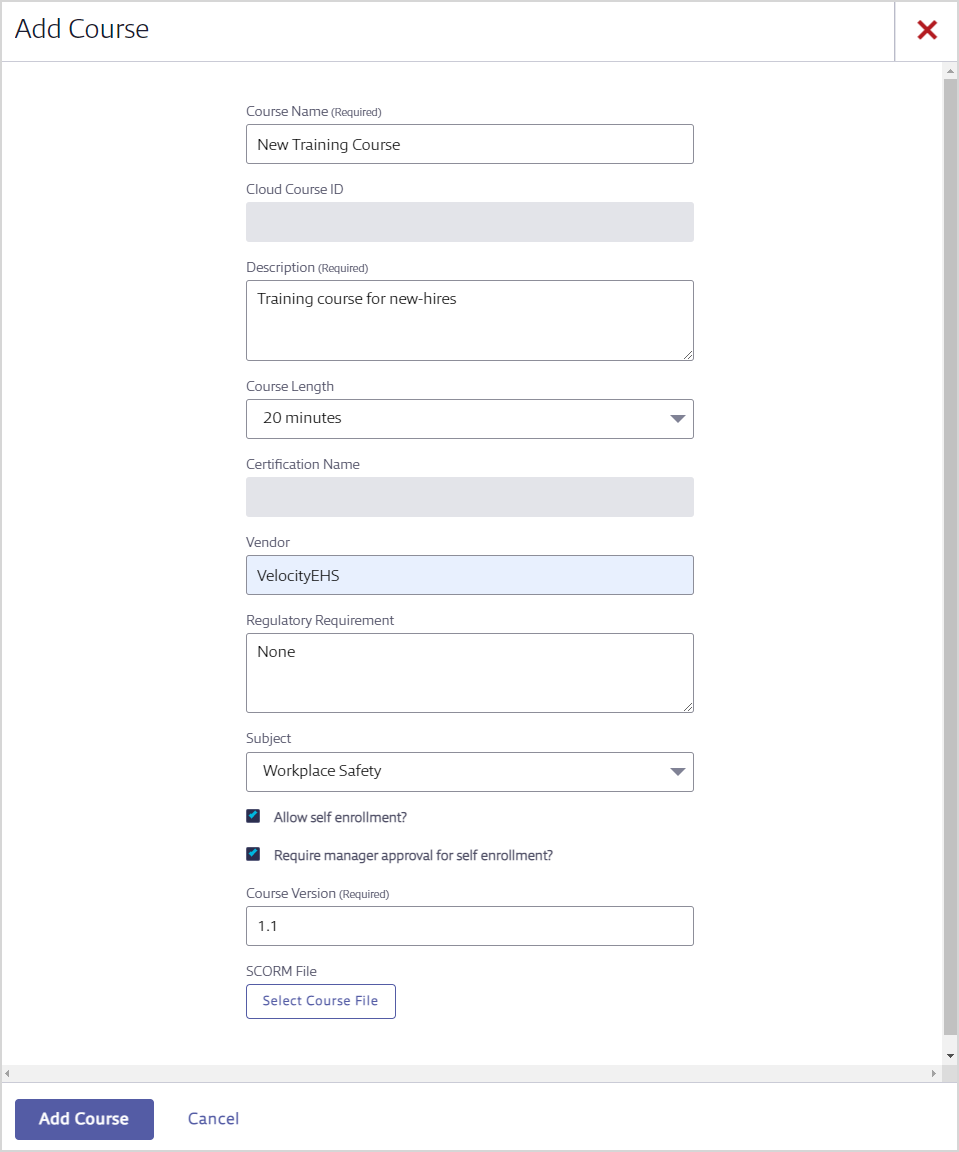Uncheck Allow self enrollment checkbox

click(253, 816)
